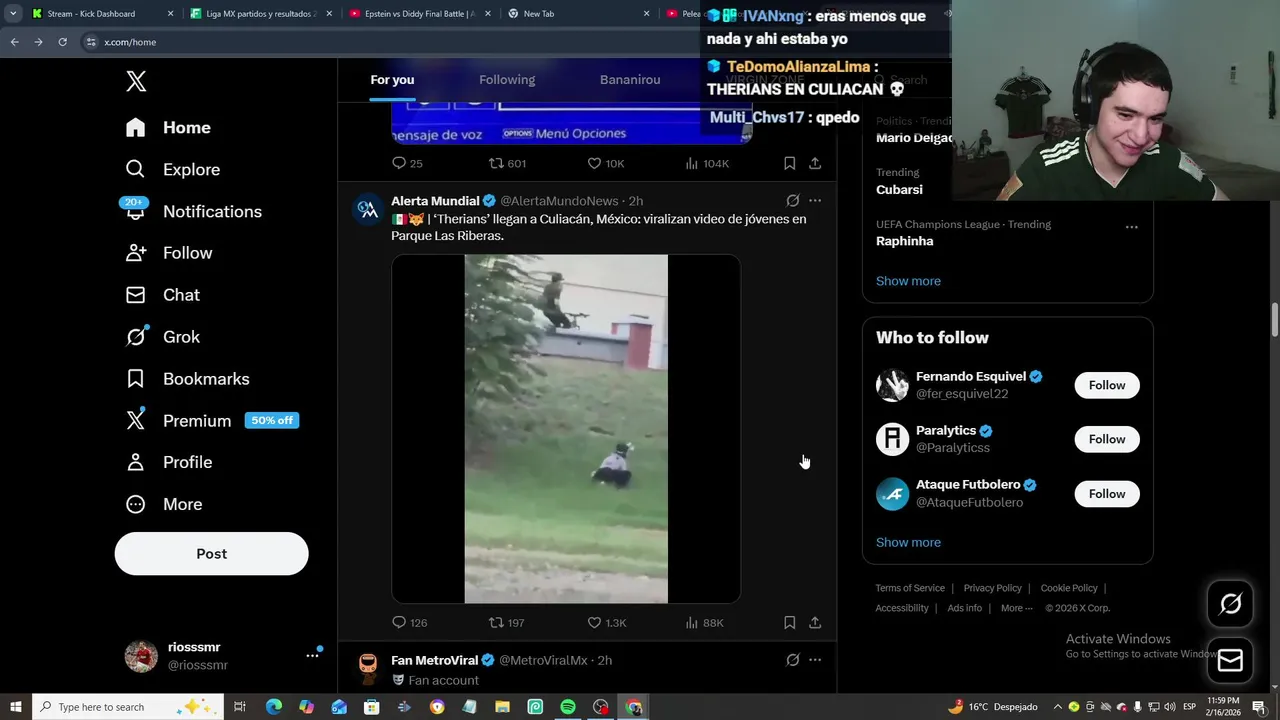Switch to the Following tab
1280x720 pixels.
click(507, 80)
